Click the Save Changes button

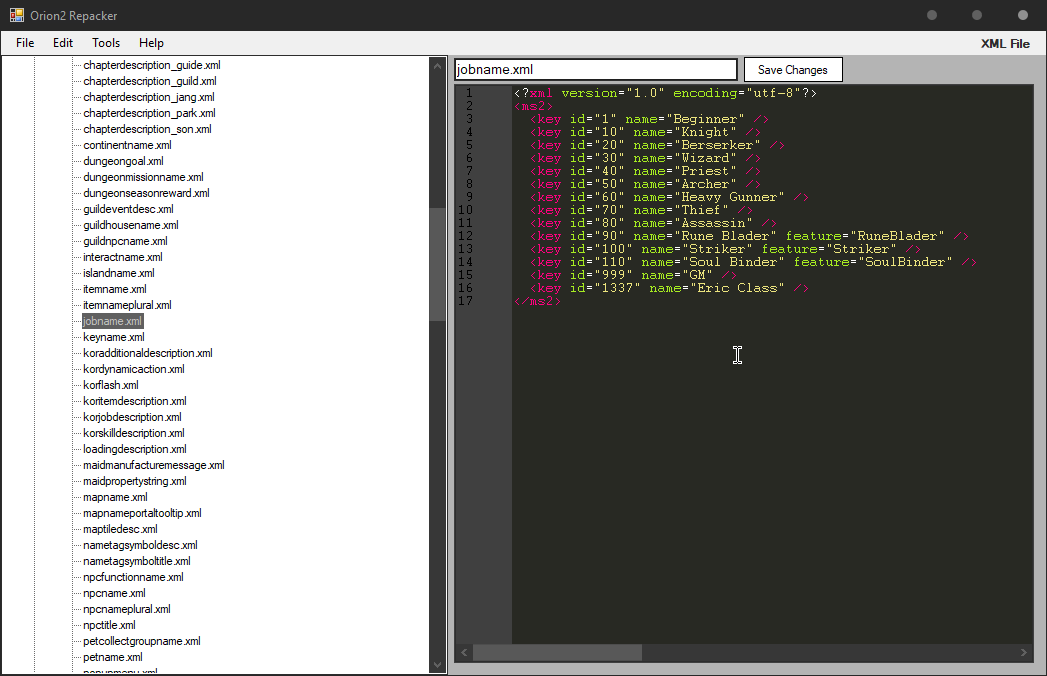(793, 69)
